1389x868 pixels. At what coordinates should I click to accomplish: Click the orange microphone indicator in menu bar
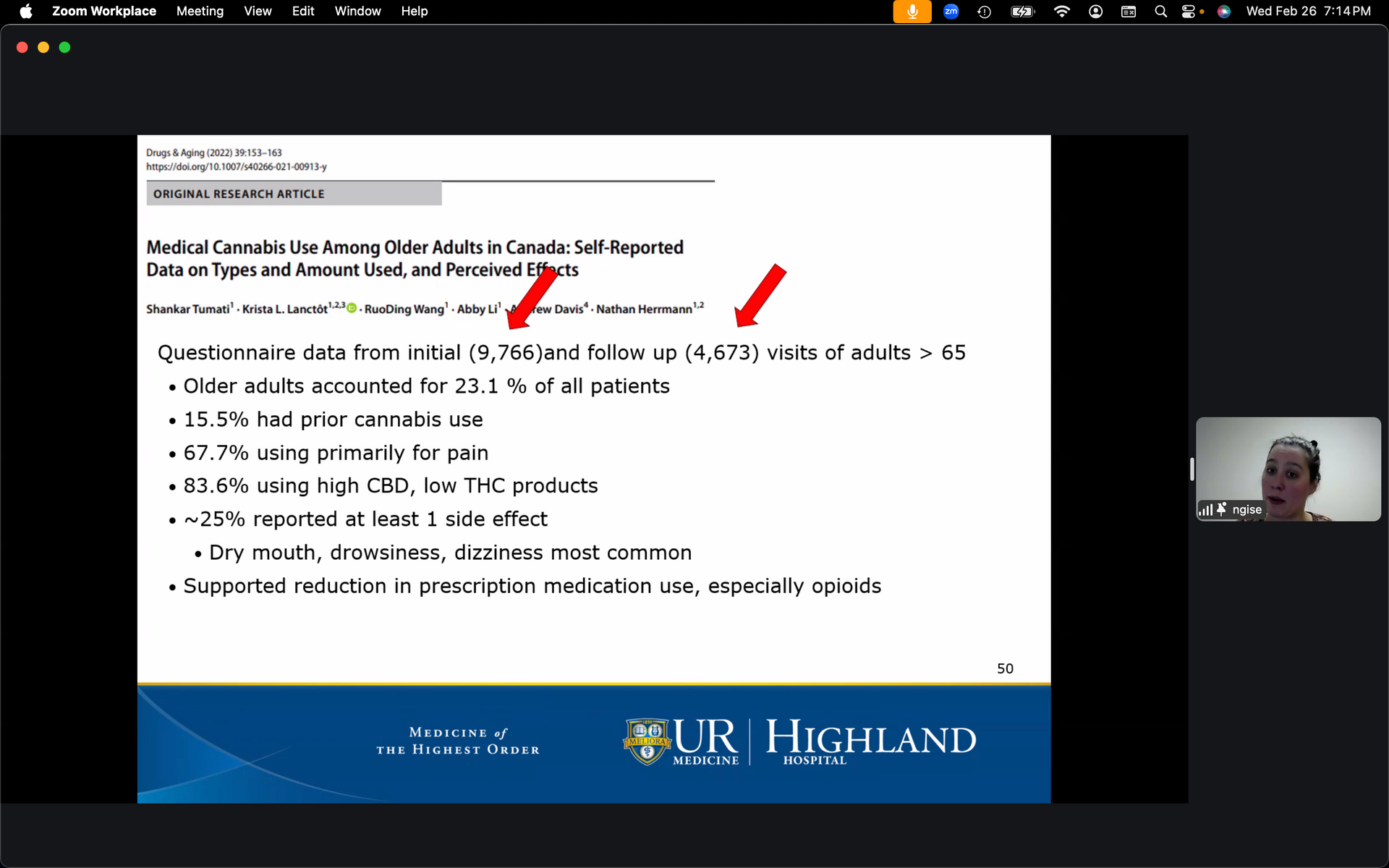pyautogui.click(x=912, y=12)
